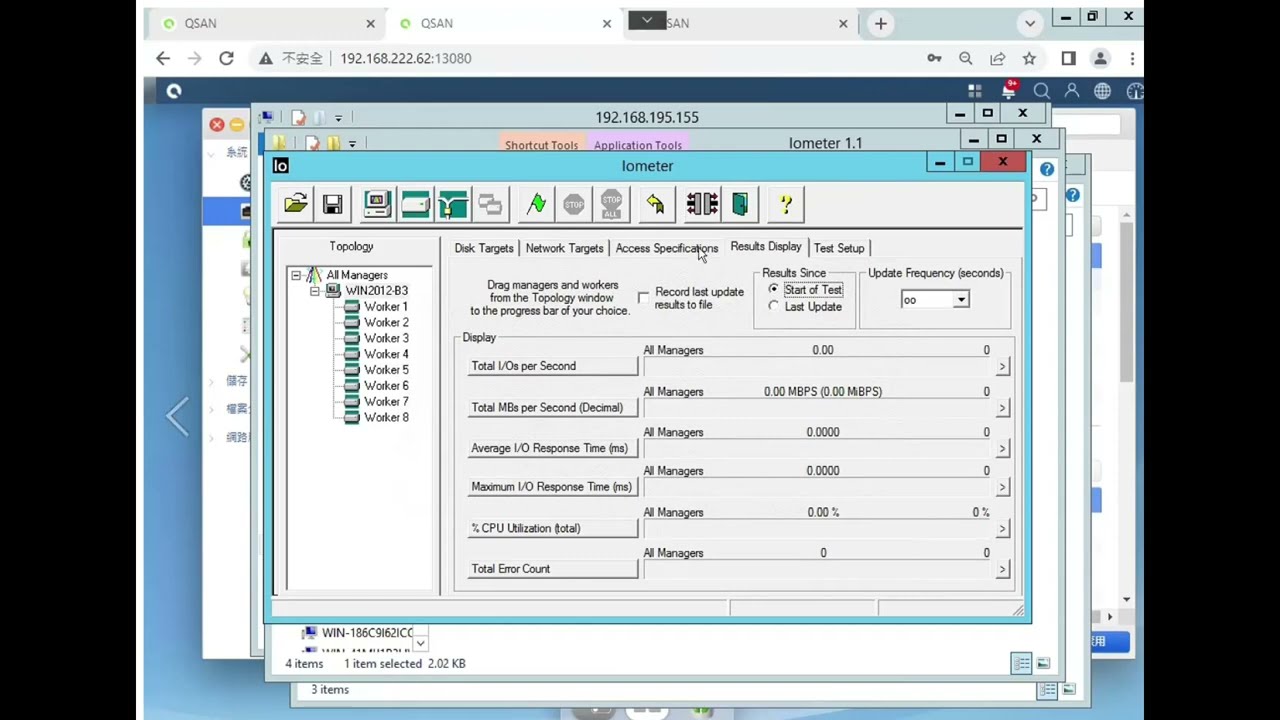Click % CPU Utilization (total) button
The image size is (1280, 720).
552,528
